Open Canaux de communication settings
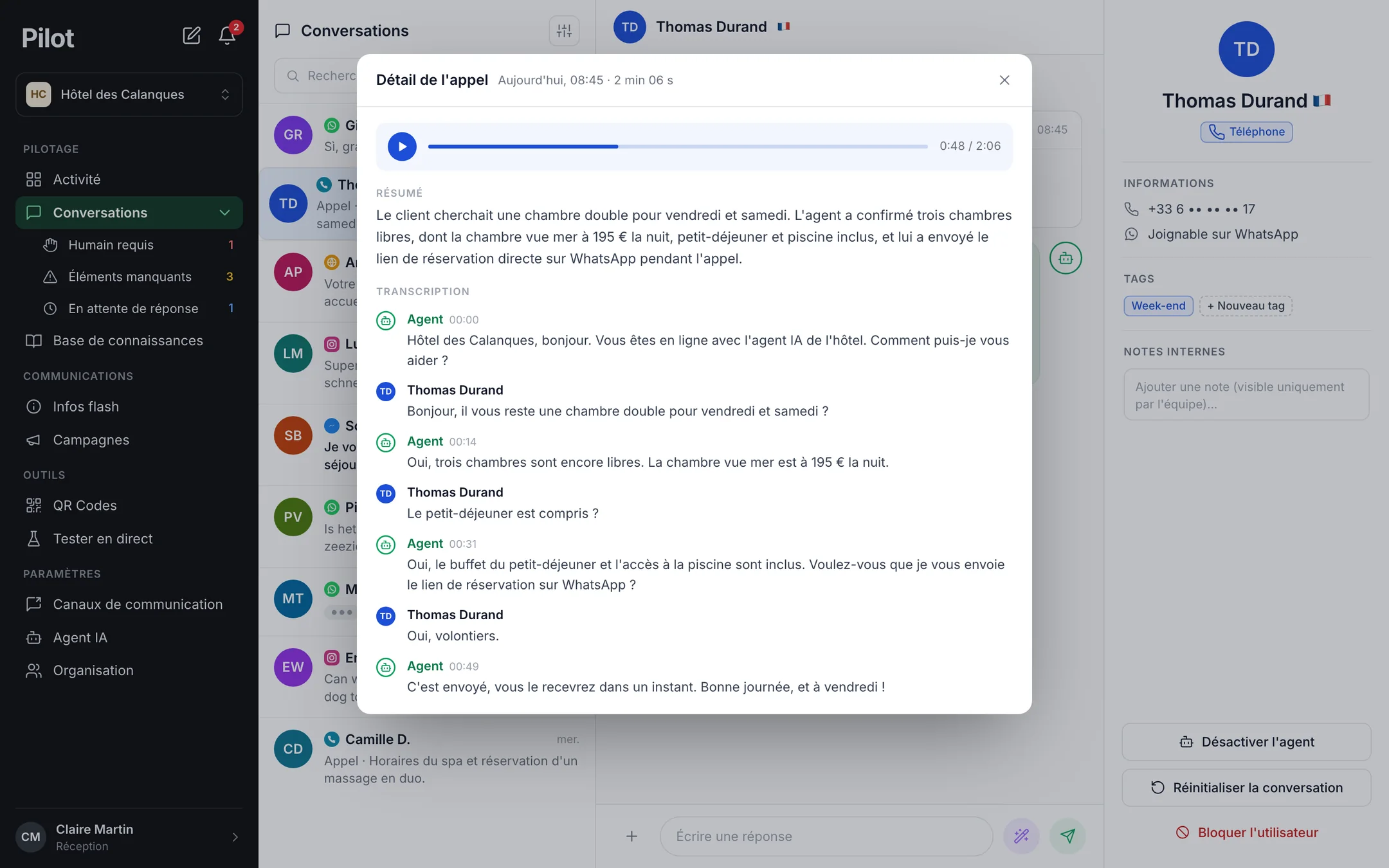Screen dimensions: 1389x868 [129, 604]
